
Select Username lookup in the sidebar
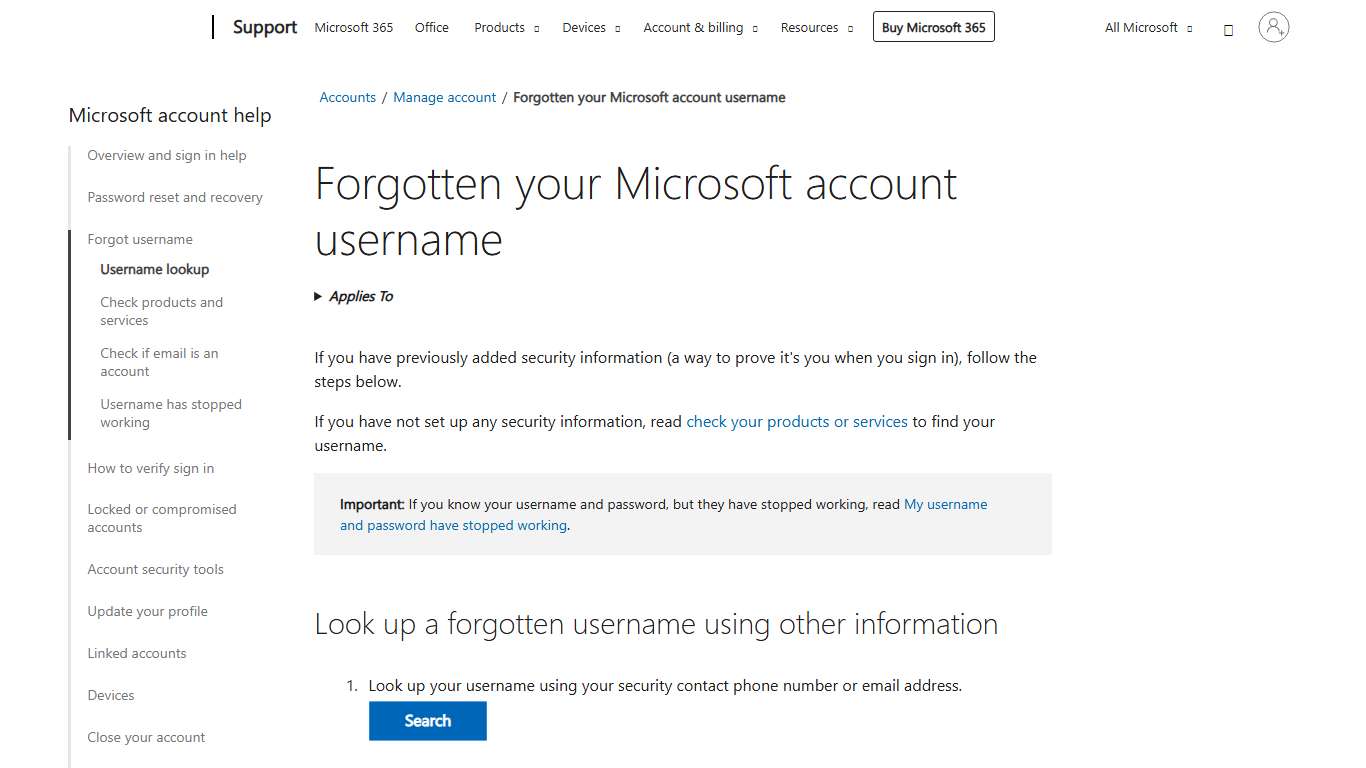point(154,269)
